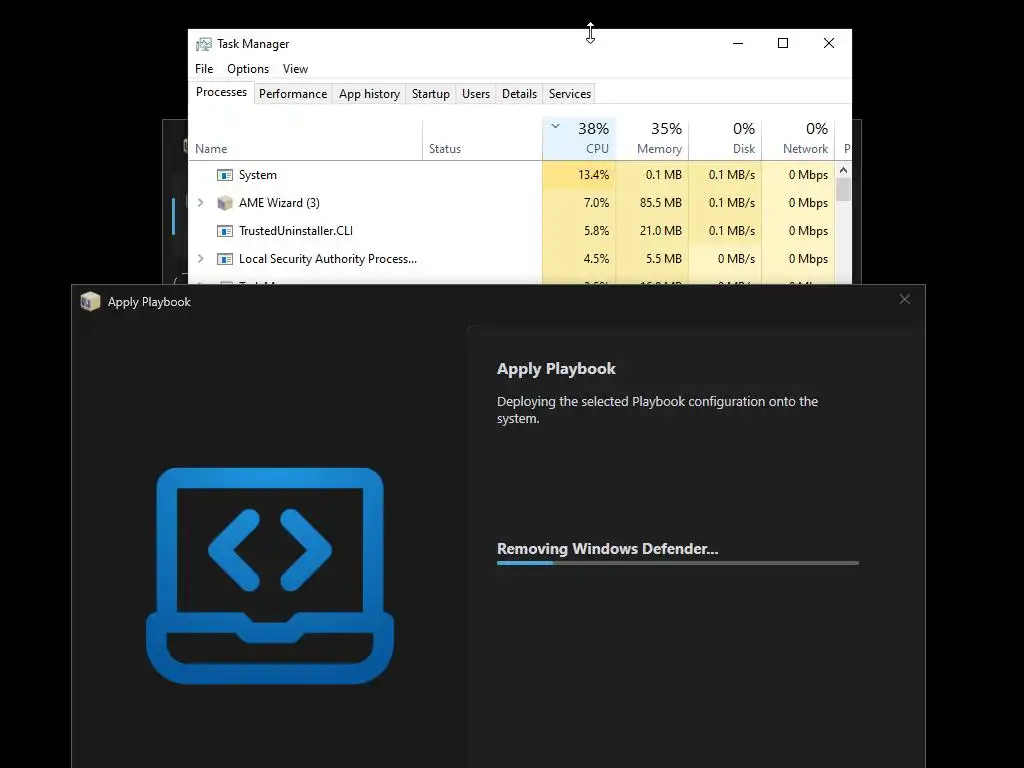Maximize the Task Manager window
Image resolution: width=1024 pixels, height=768 pixels.
pyautogui.click(x=783, y=43)
